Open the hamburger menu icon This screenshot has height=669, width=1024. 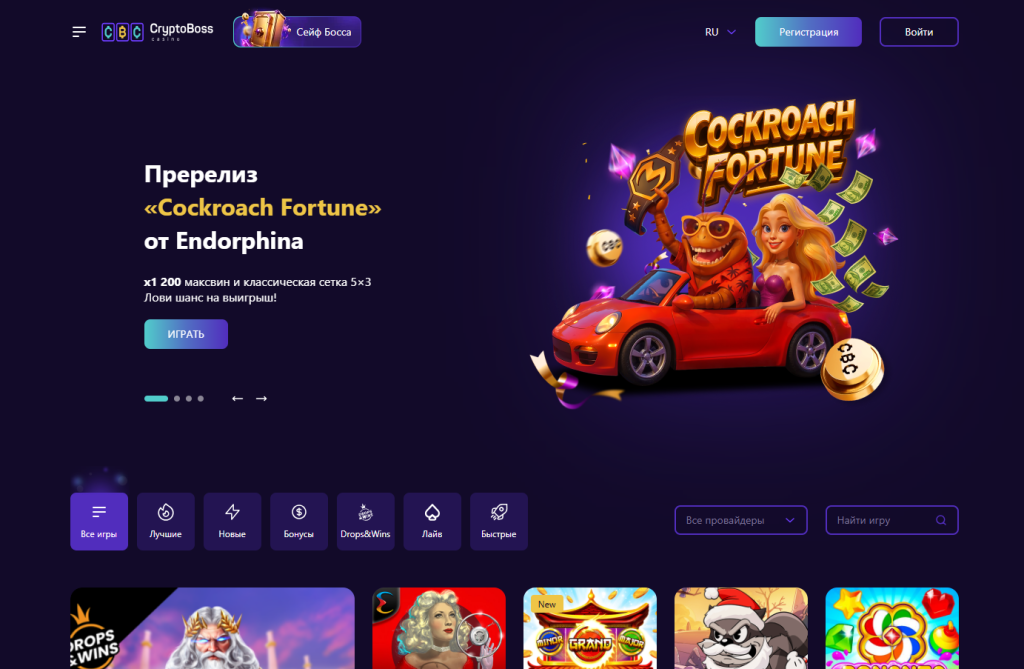tap(79, 32)
